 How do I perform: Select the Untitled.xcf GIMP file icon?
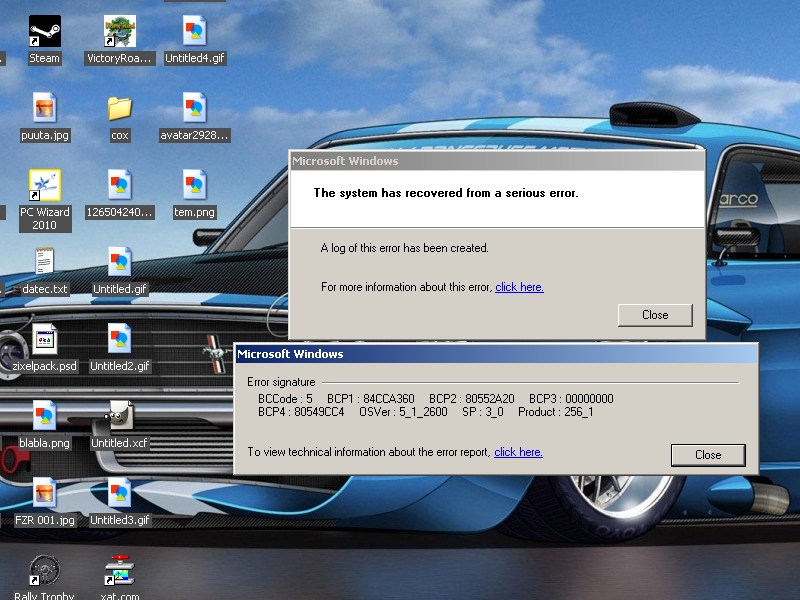(119, 415)
